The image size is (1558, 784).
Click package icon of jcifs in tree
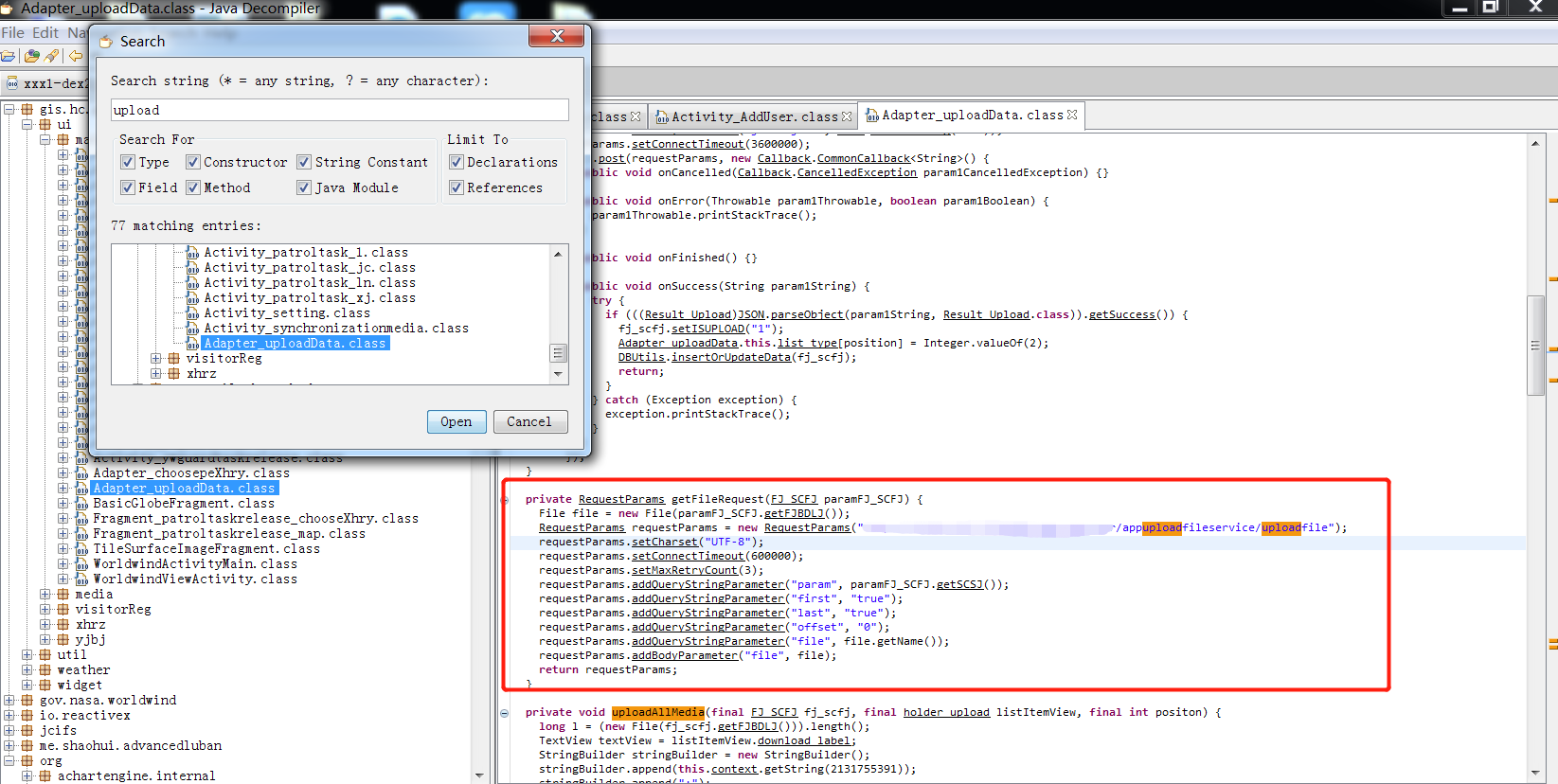27,731
